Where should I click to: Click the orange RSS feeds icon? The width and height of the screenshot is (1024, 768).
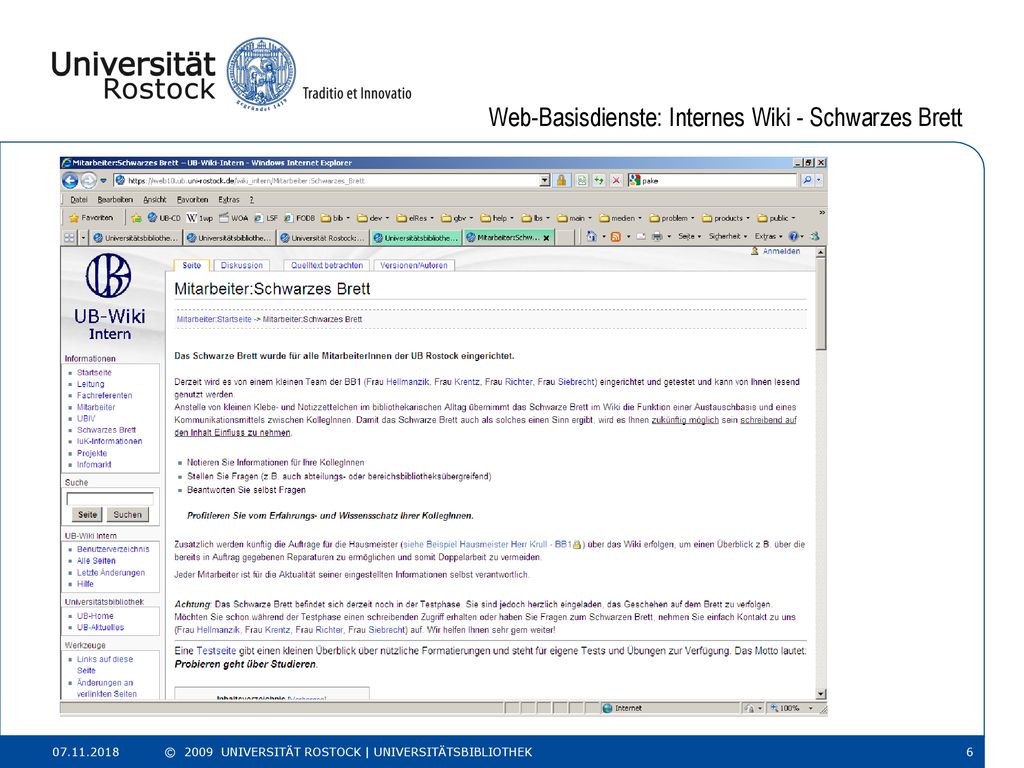coord(615,236)
